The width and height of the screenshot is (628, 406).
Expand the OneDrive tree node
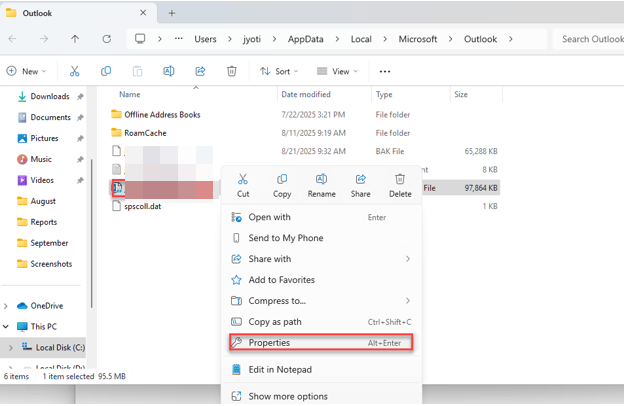tap(8, 306)
